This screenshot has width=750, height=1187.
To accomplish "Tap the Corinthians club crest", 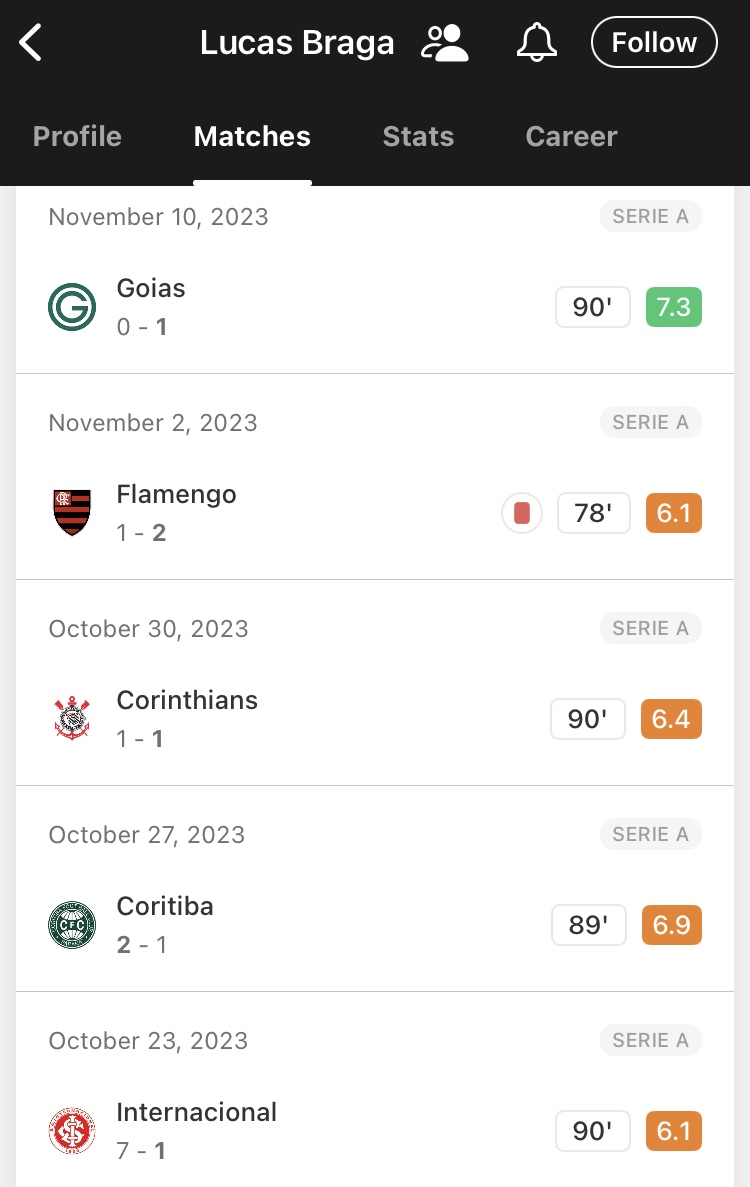I will tap(72, 718).
